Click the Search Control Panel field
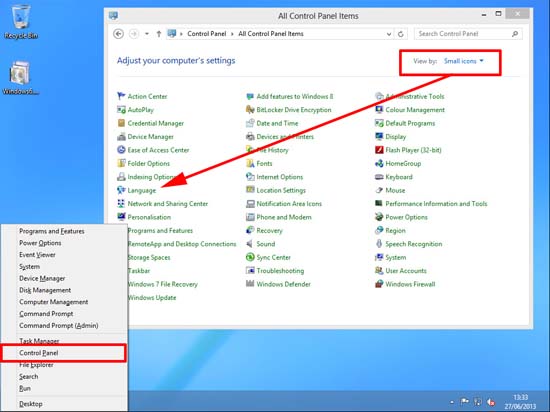 468,34
